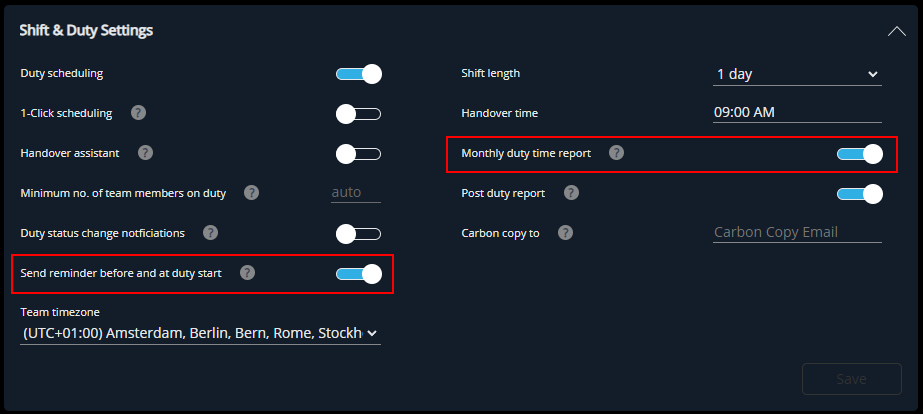
Task: Click the Carbon Copy Email input field
Action: [797, 233]
